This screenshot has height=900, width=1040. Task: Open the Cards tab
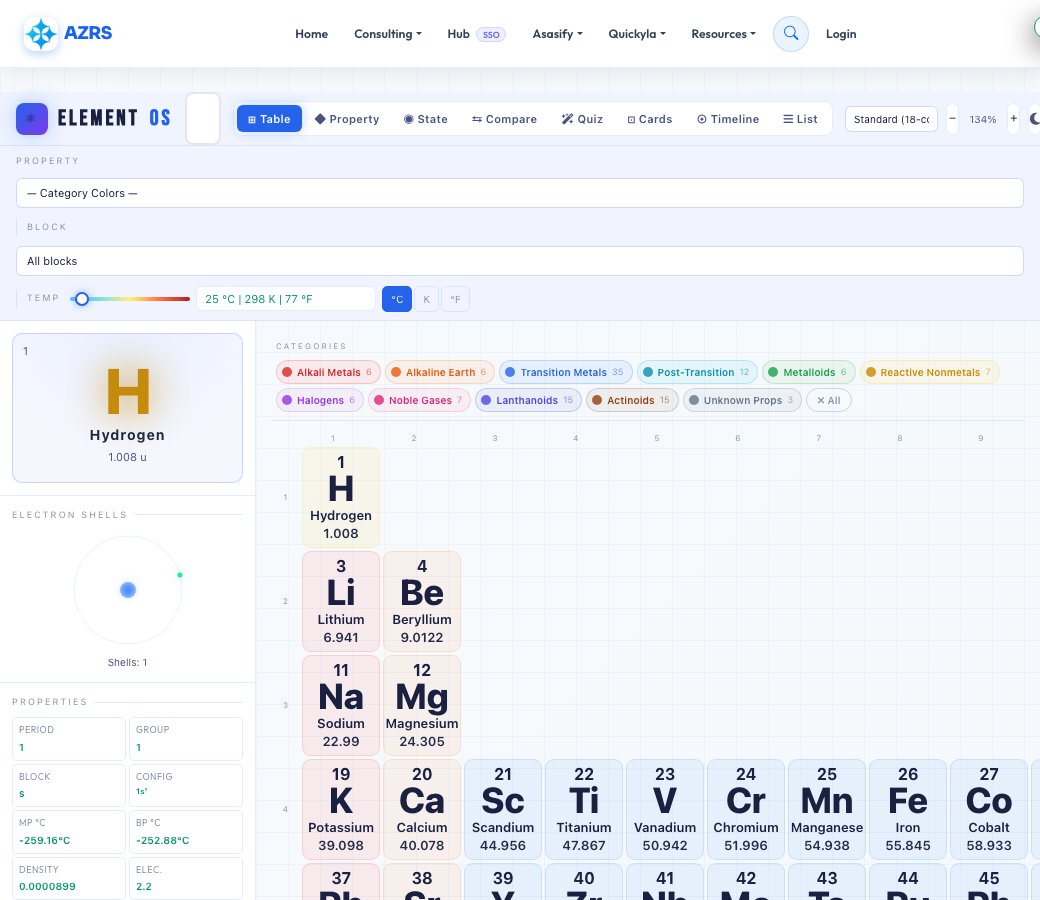[x=650, y=119]
